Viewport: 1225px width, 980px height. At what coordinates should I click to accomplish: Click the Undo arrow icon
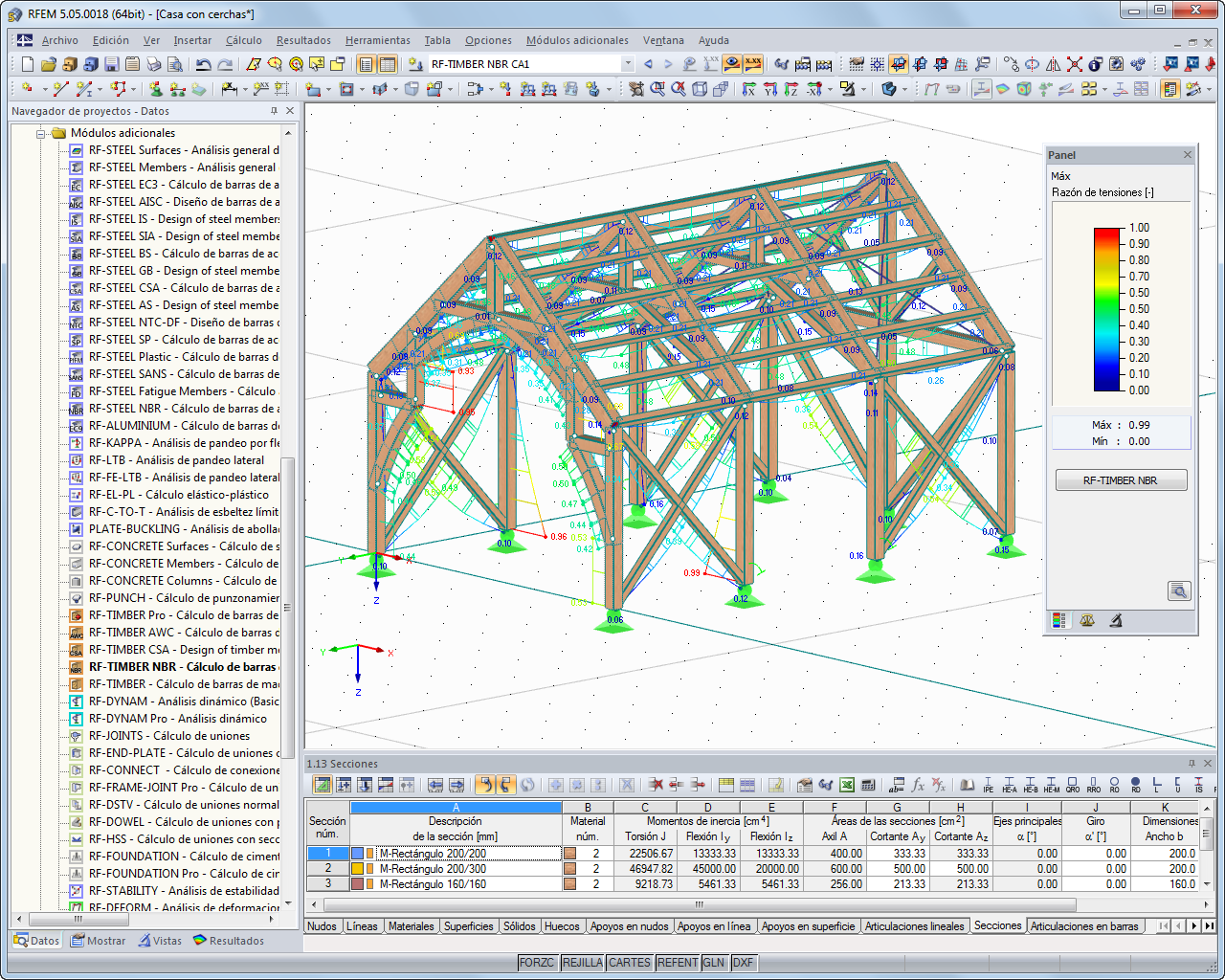203,64
